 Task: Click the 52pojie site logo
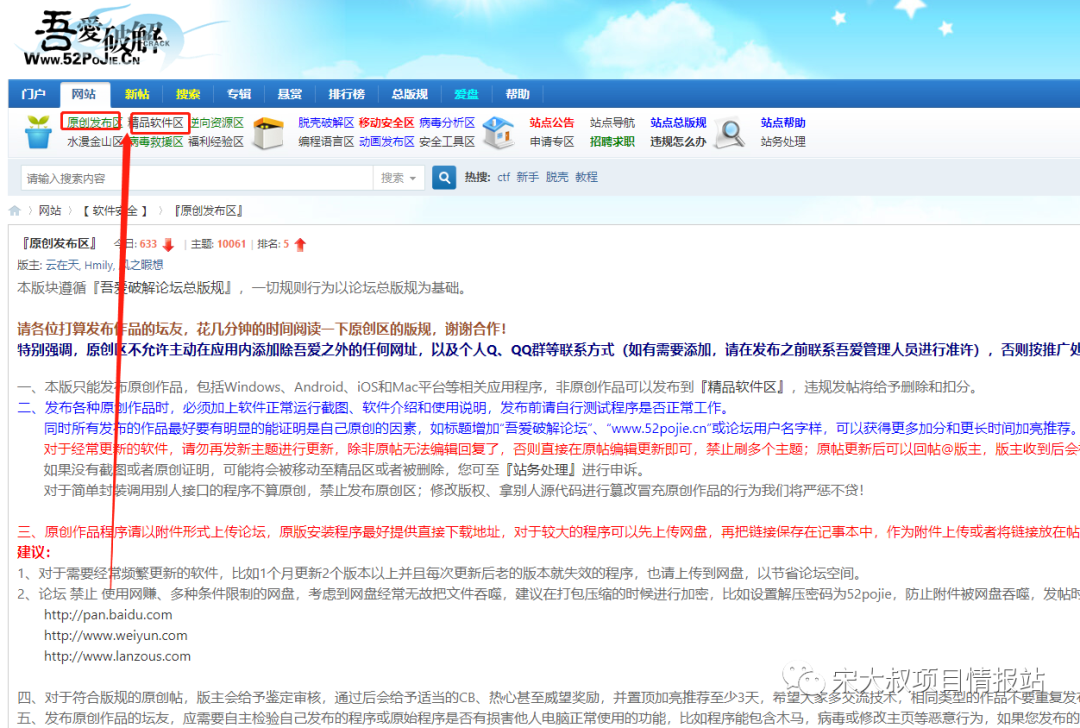(98, 40)
